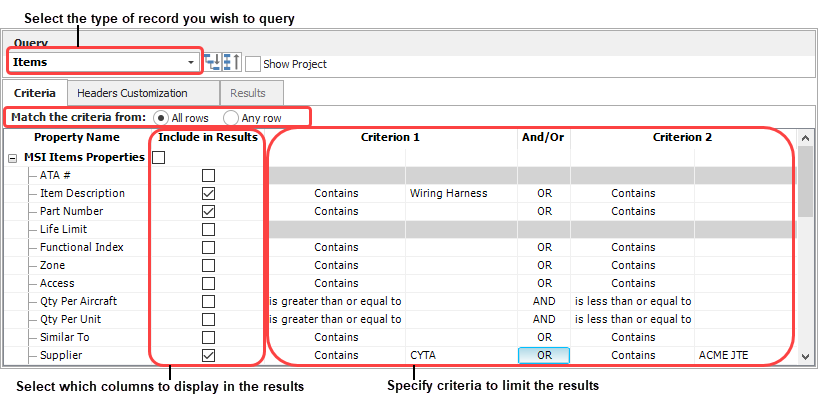Check Include in Results for Life Limit
This screenshot has width=818, height=394.
208,230
